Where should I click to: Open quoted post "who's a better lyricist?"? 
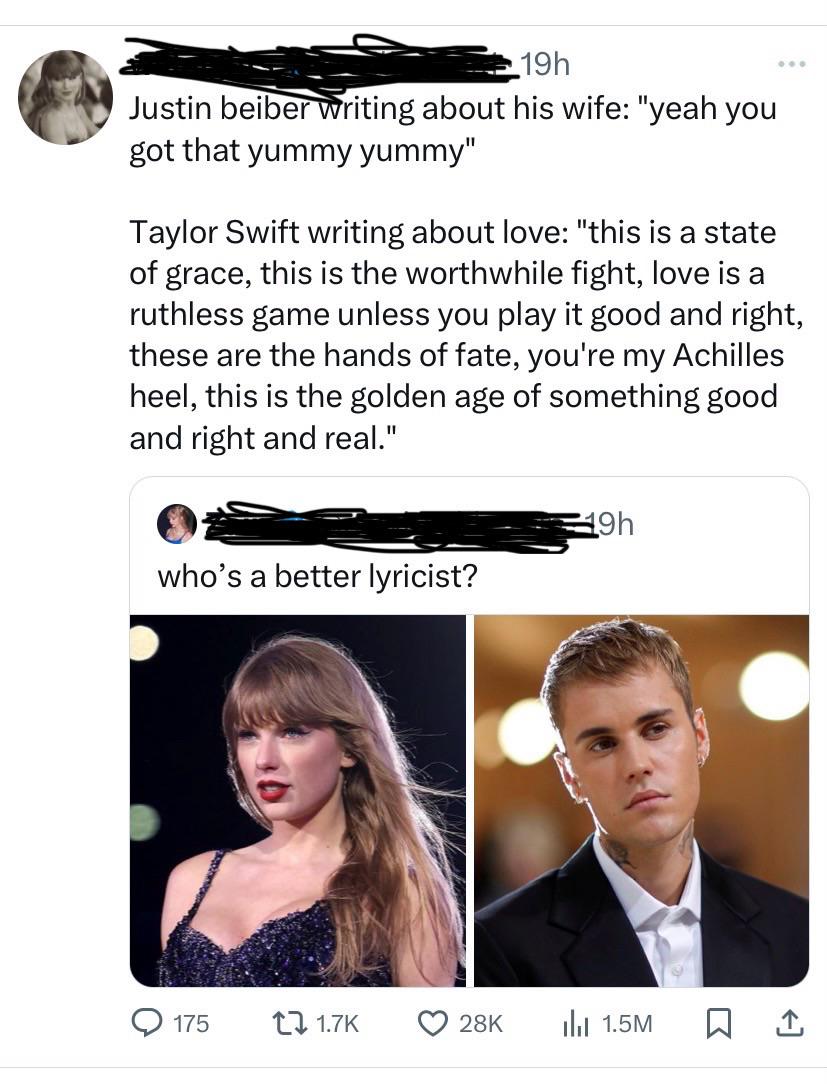point(316,578)
